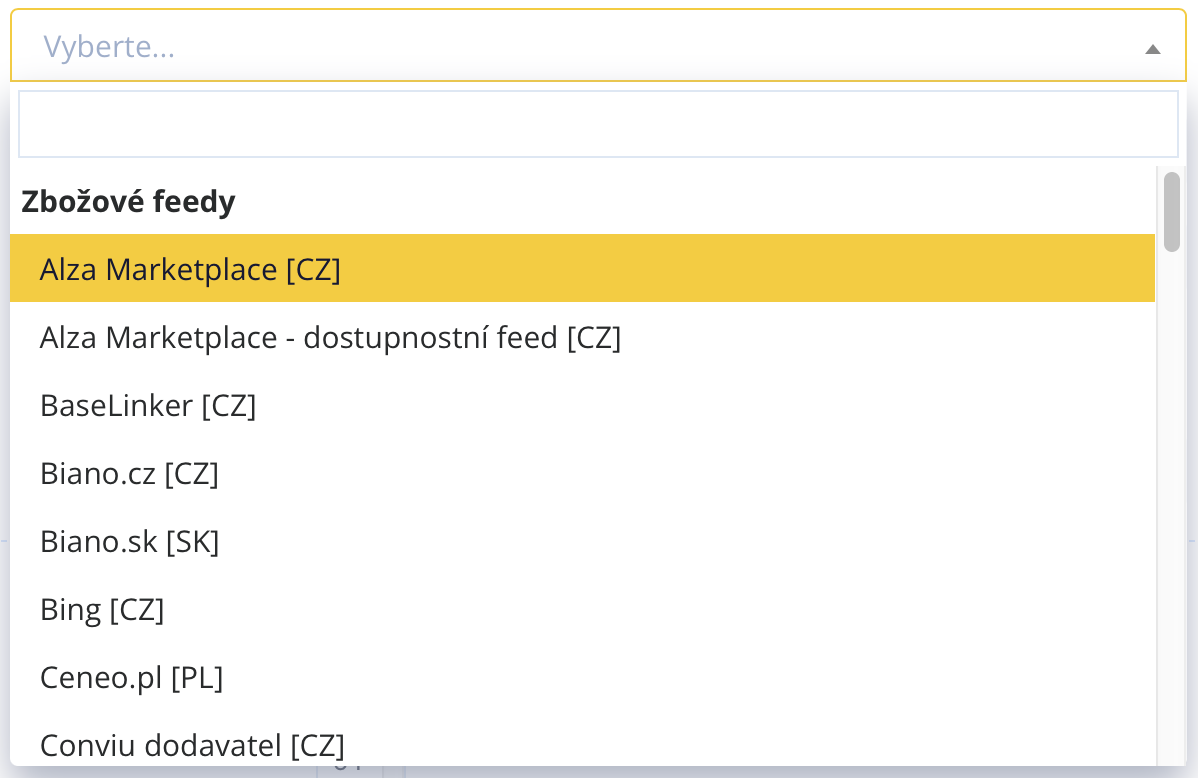Click the scrollbar track below the thumb
The width and height of the screenshot is (1198, 778).
coord(1171,500)
